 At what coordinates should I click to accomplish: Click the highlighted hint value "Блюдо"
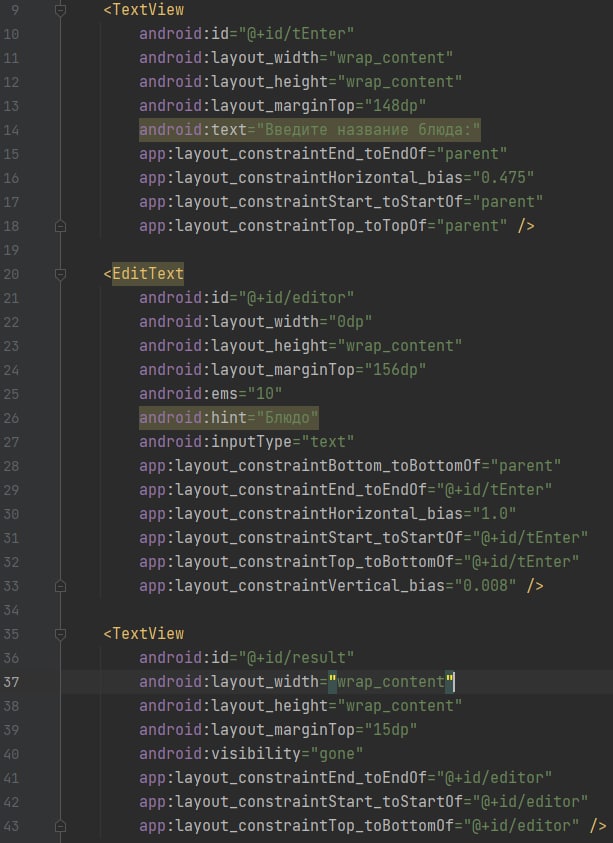click(287, 418)
